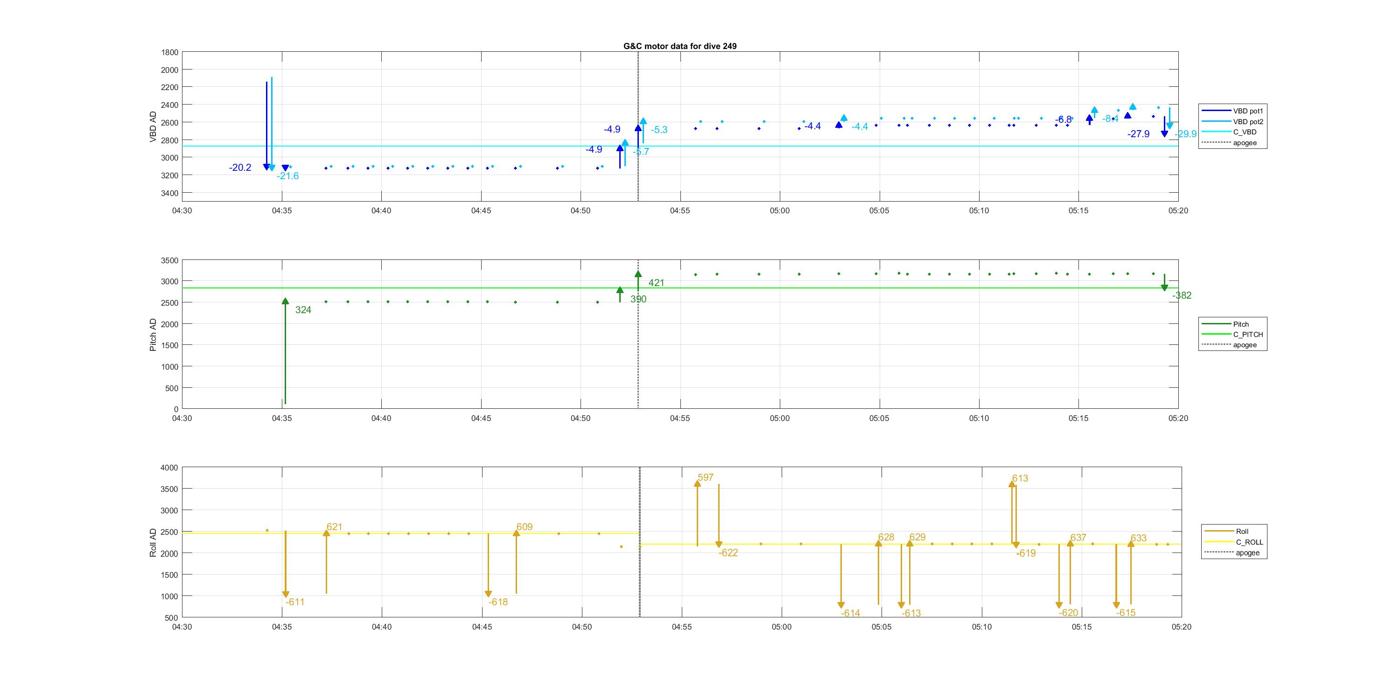Click the '04:55' time tick under the Pitch chart
This screenshot has width=1400, height=693.
(680, 419)
